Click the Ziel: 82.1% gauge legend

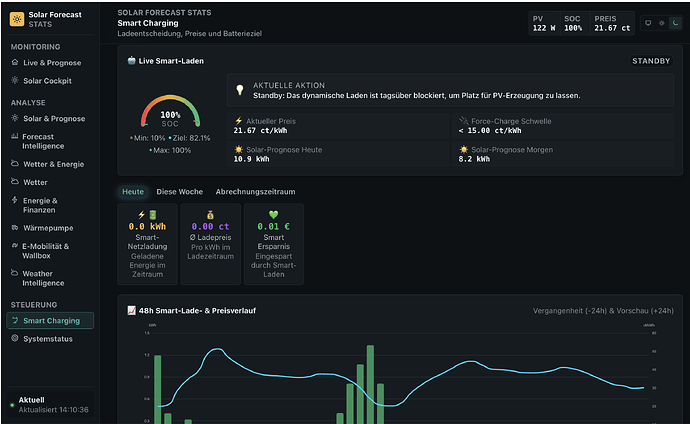tap(189, 138)
